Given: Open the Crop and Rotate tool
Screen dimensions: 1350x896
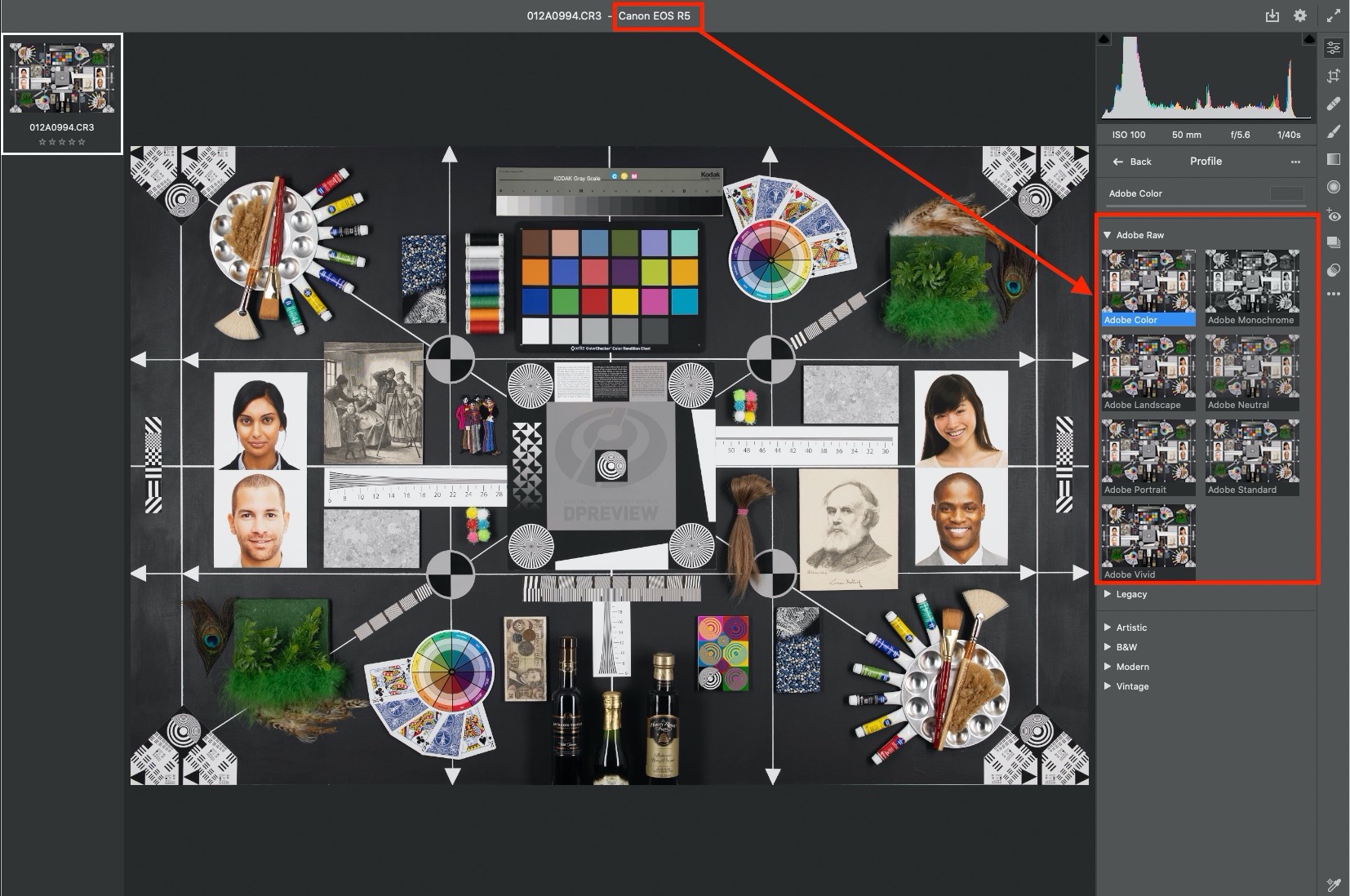Looking at the screenshot, I should coord(1334,76).
